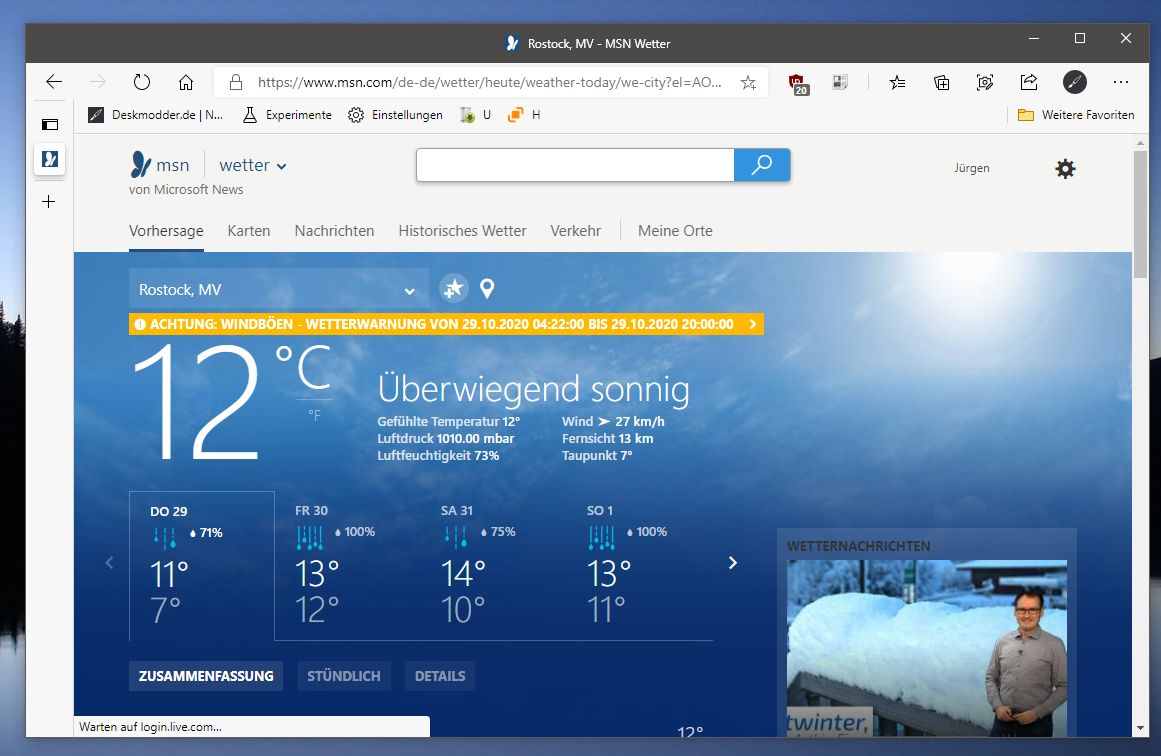Image resolution: width=1161 pixels, height=756 pixels.
Task: Select the DO 29 forecast day
Action: (x=201, y=566)
